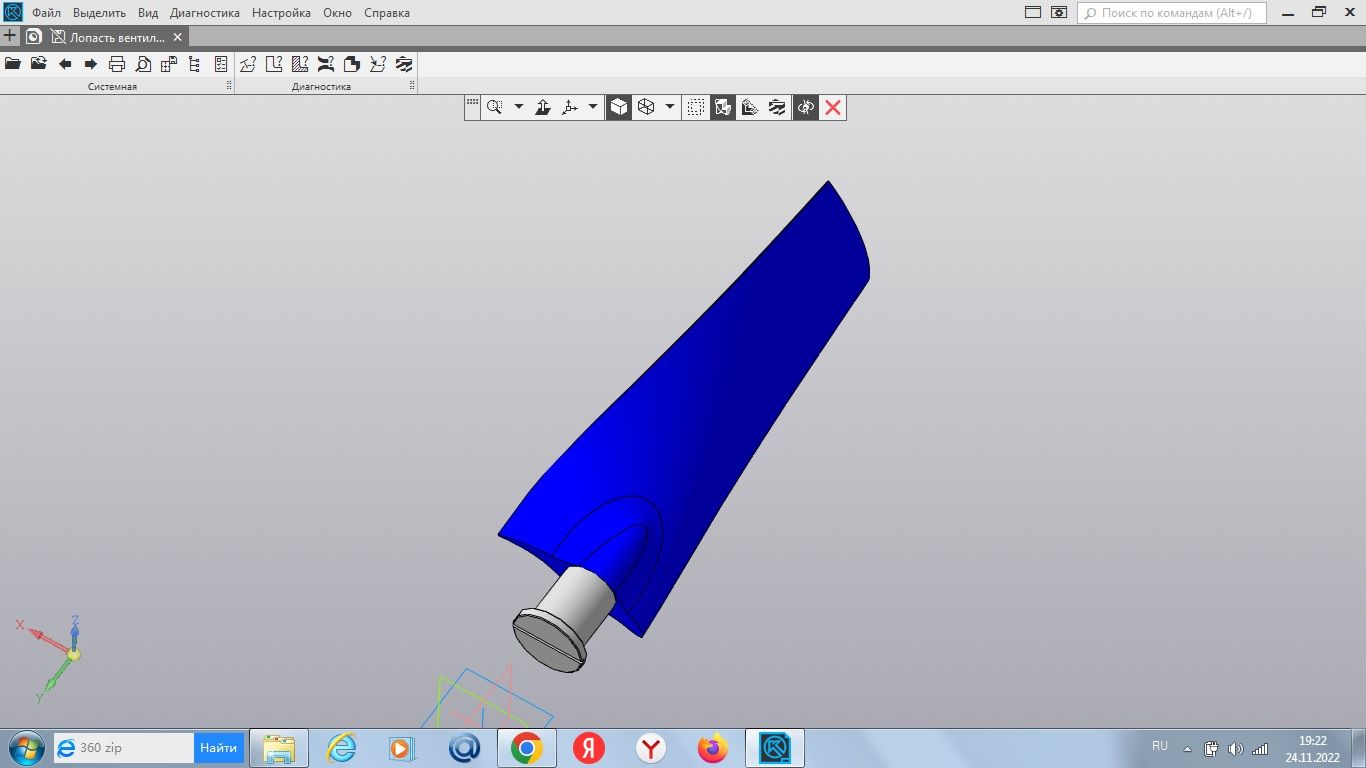Click the Print icon in system toolbar

(x=117, y=64)
